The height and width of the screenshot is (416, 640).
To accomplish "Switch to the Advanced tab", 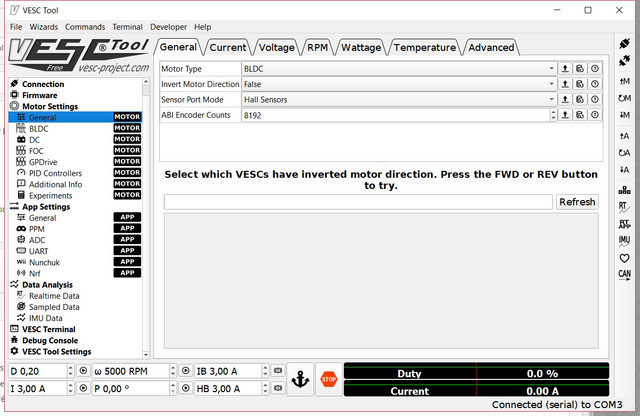I will 491,47.
